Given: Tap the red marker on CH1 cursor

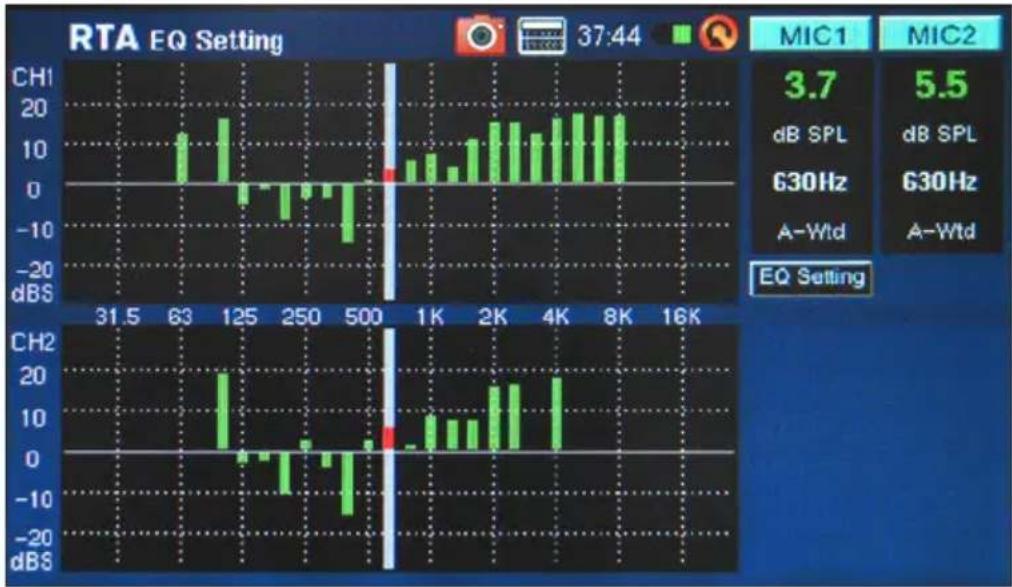Looking at the screenshot, I should pyautogui.click(x=389, y=174).
